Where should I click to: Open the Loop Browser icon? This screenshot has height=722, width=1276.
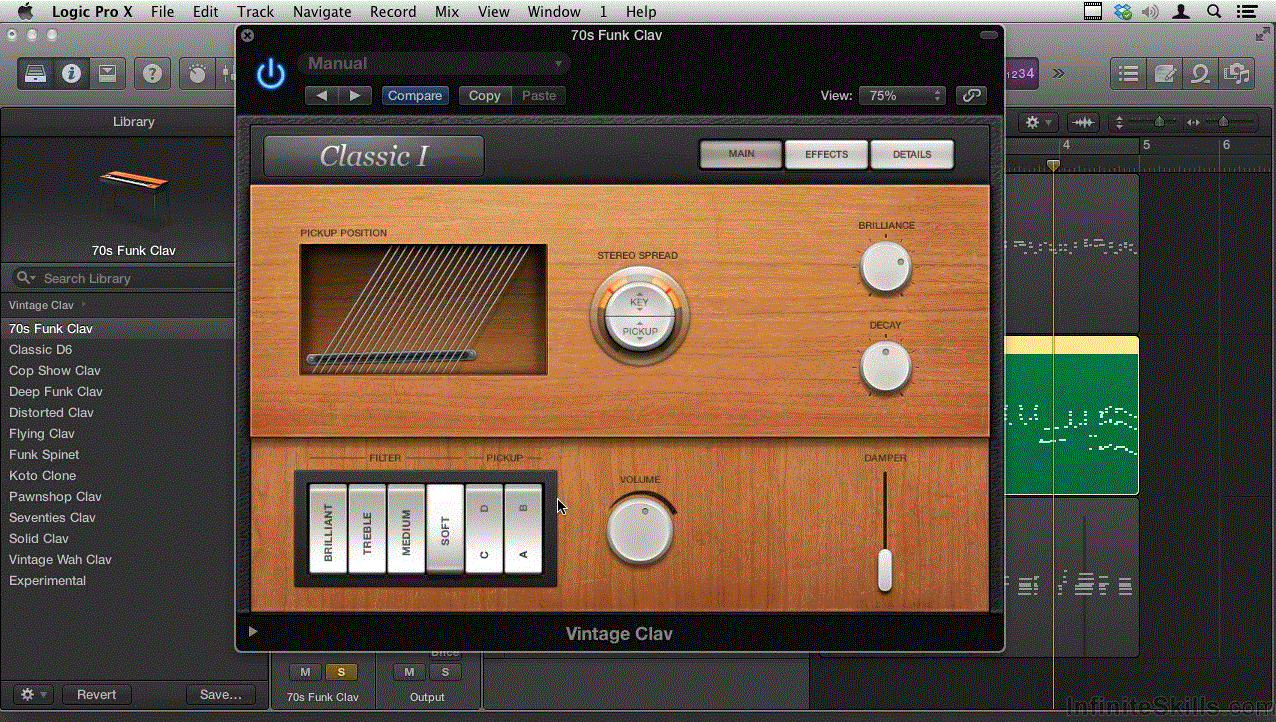pos(1200,73)
